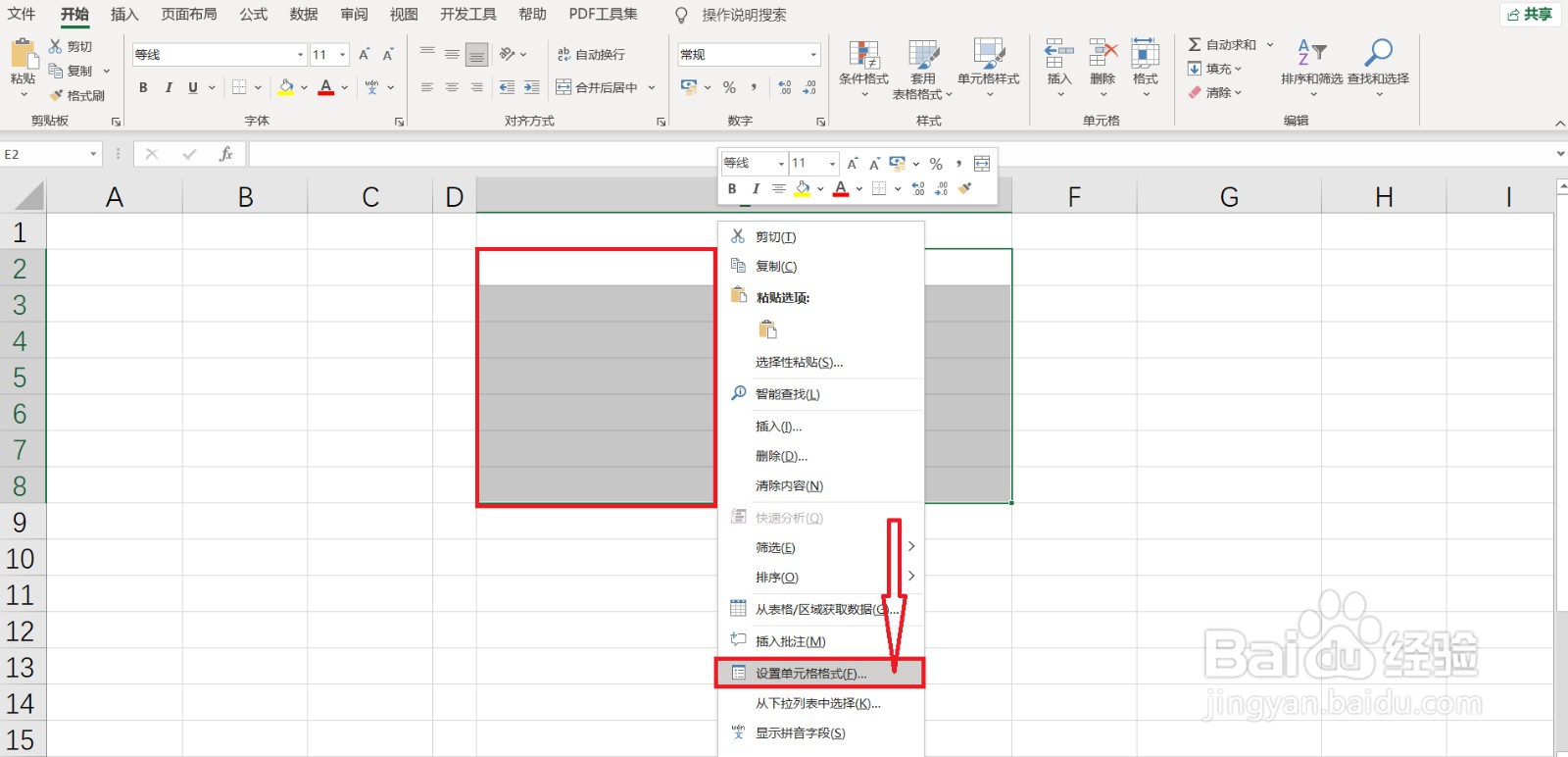Open the 文件 (File) tab
This screenshot has width=1568, height=757.
(22, 14)
